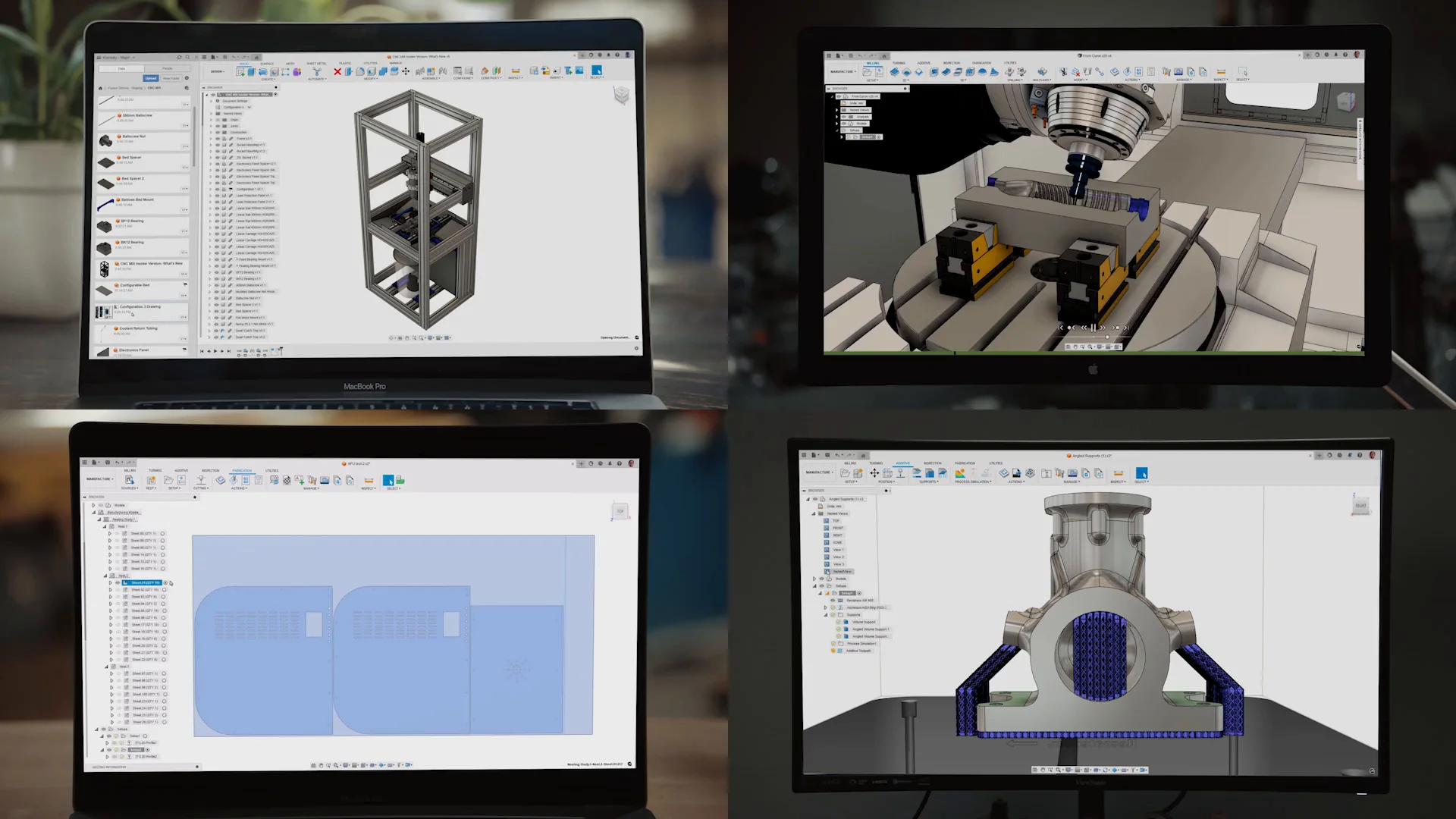Screen dimensions: 1456x819
Task: Select Volume Support item on bottom-right monitor
Action: point(864,622)
